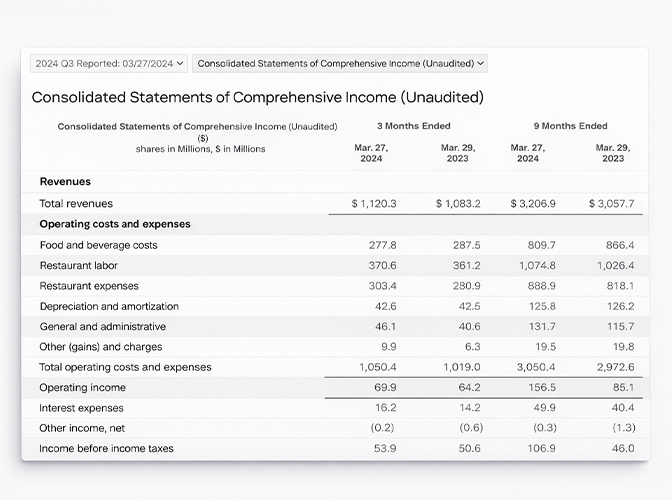
Task: Select the Restaurant labor row label
Action: click(x=81, y=266)
